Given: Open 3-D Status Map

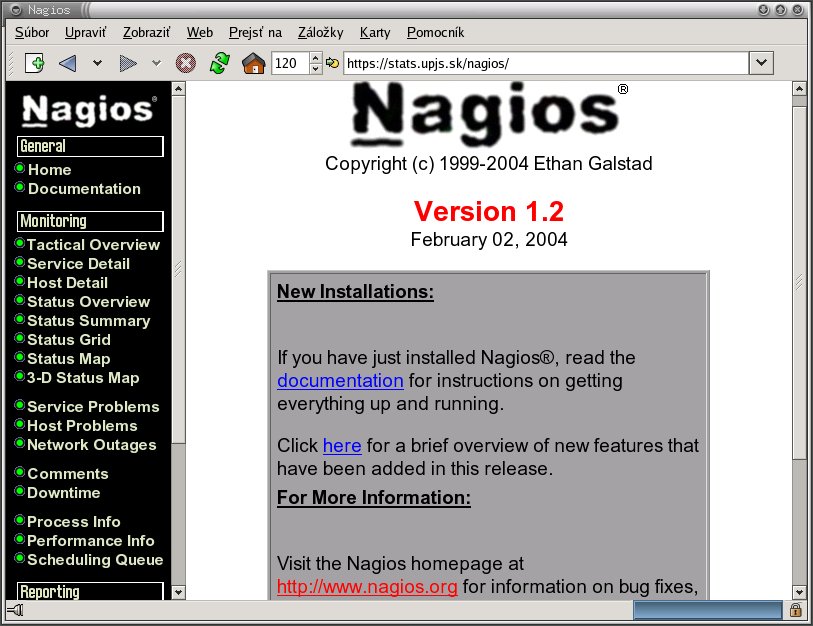Looking at the screenshot, I should [x=83, y=378].
